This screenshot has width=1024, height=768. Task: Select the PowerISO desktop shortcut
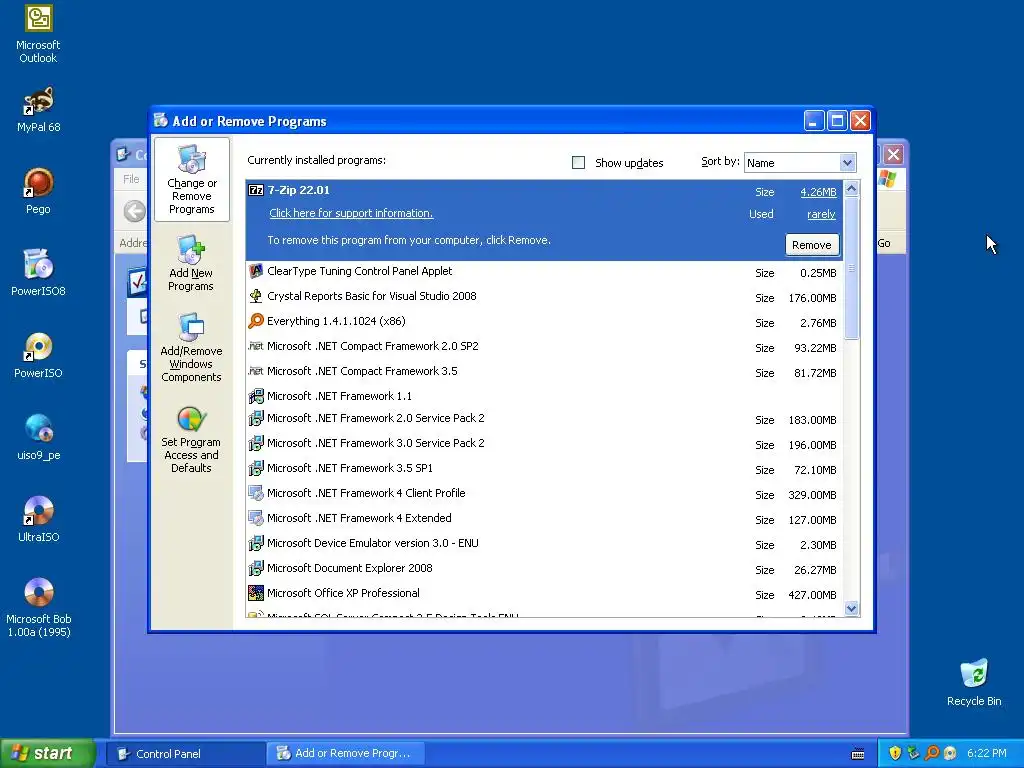pos(38,355)
